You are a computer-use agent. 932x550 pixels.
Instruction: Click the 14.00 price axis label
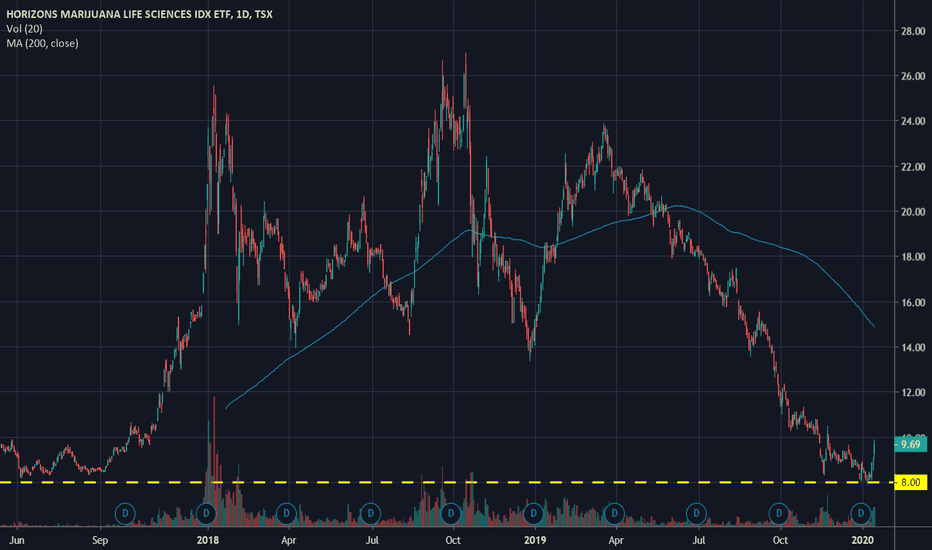pyautogui.click(x=914, y=347)
